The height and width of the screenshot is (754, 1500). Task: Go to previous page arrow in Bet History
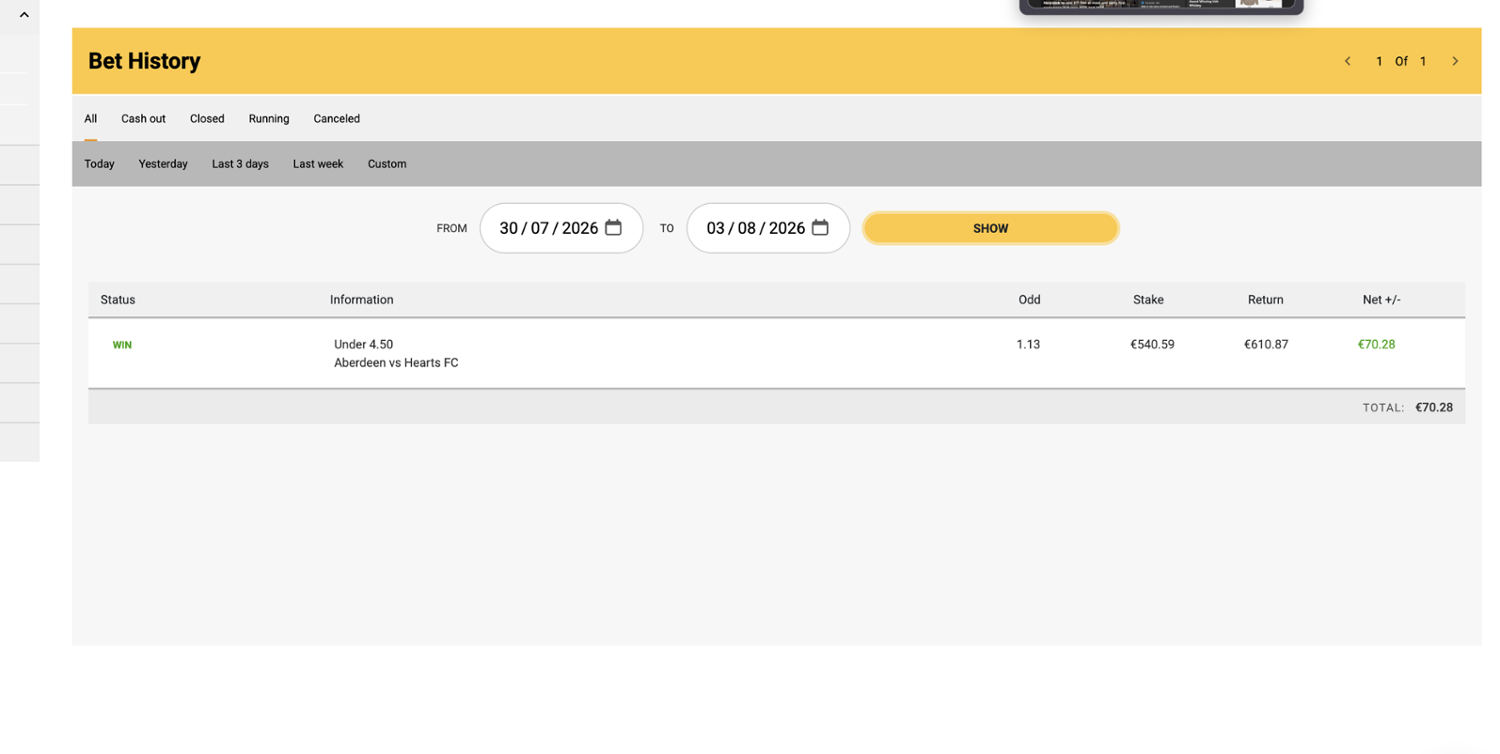tap(1347, 61)
